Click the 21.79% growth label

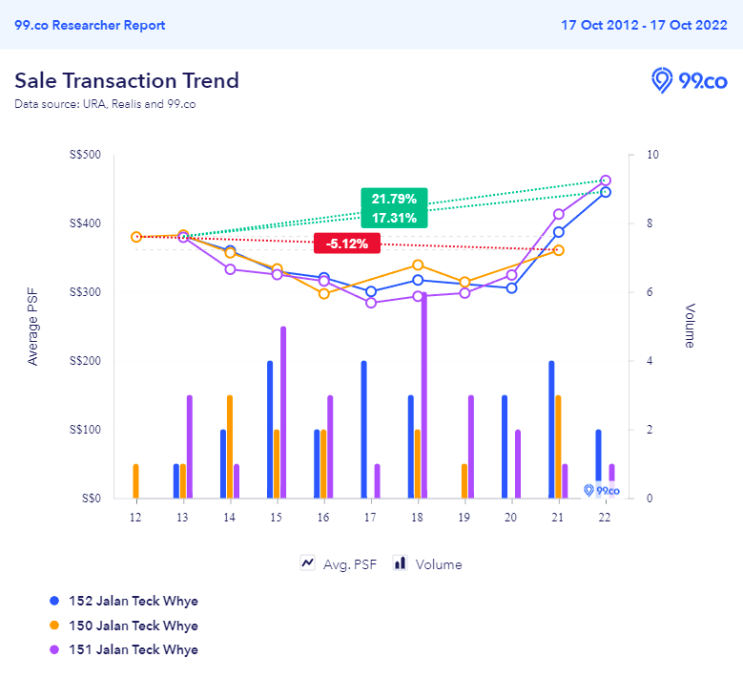pyautogui.click(x=395, y=198)
